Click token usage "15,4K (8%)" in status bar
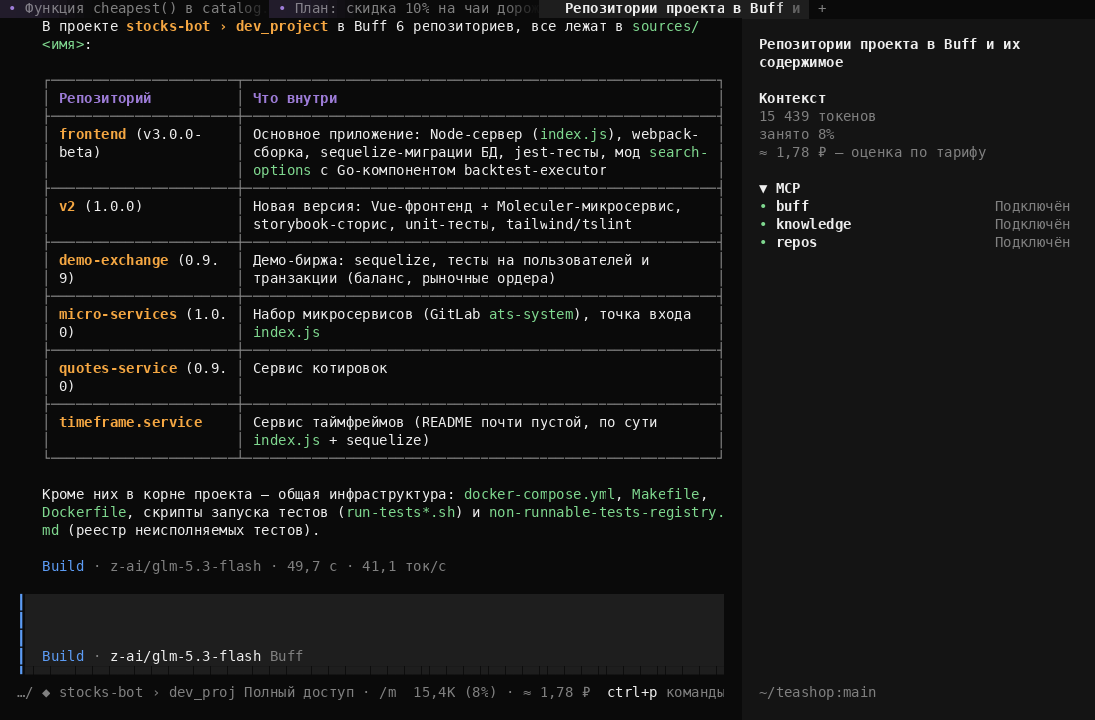This screenshot has height=720, width=1095. (455, 692)
